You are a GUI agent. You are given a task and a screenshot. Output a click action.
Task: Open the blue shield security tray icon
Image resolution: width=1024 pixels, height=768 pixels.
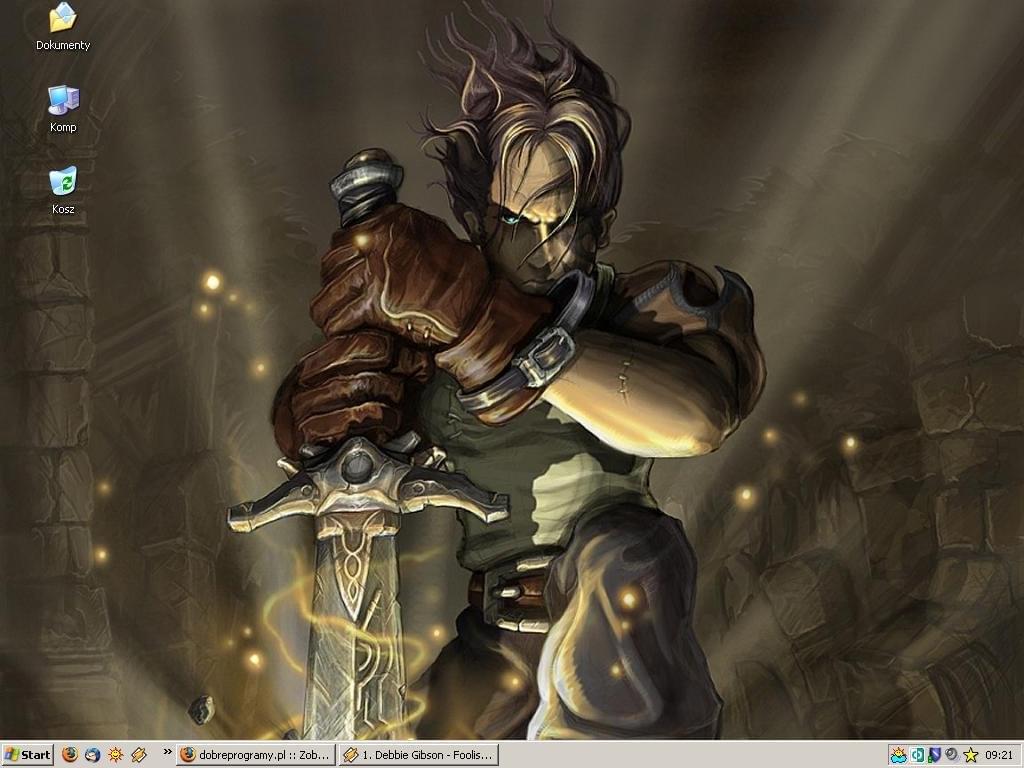coord(934,756)
